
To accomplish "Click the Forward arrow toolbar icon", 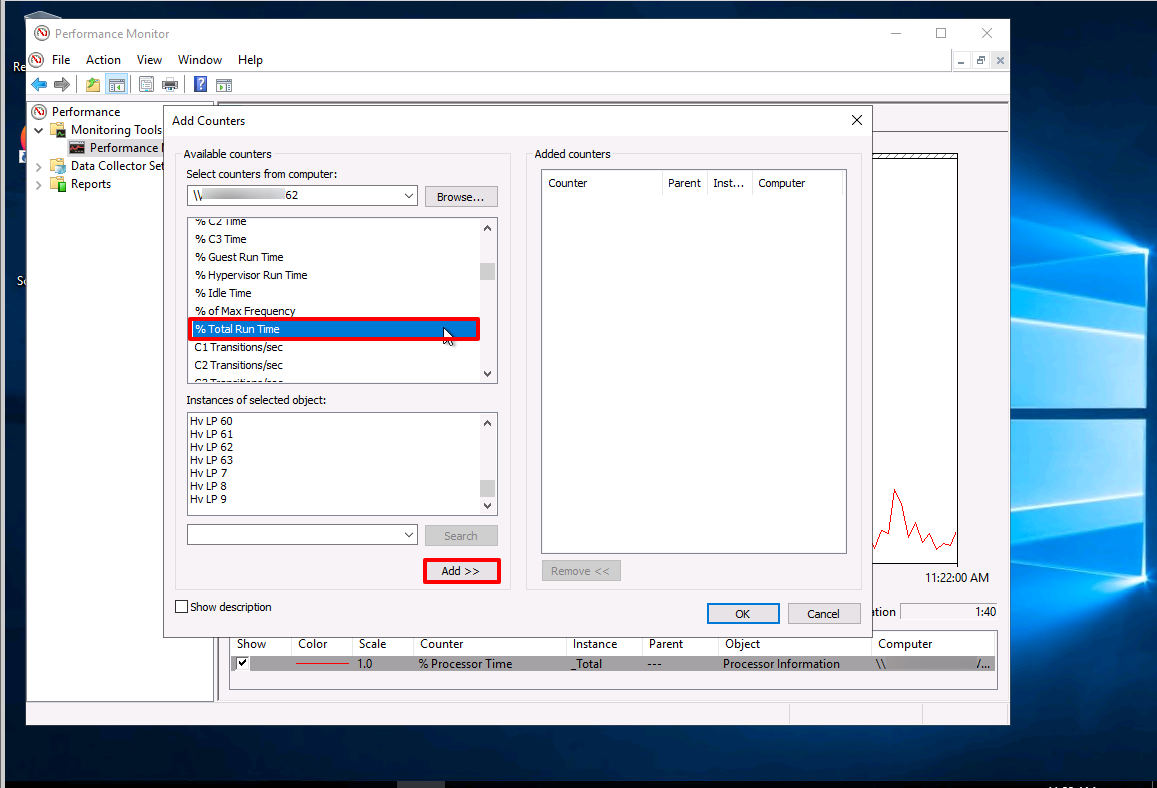I will point(62,85).
